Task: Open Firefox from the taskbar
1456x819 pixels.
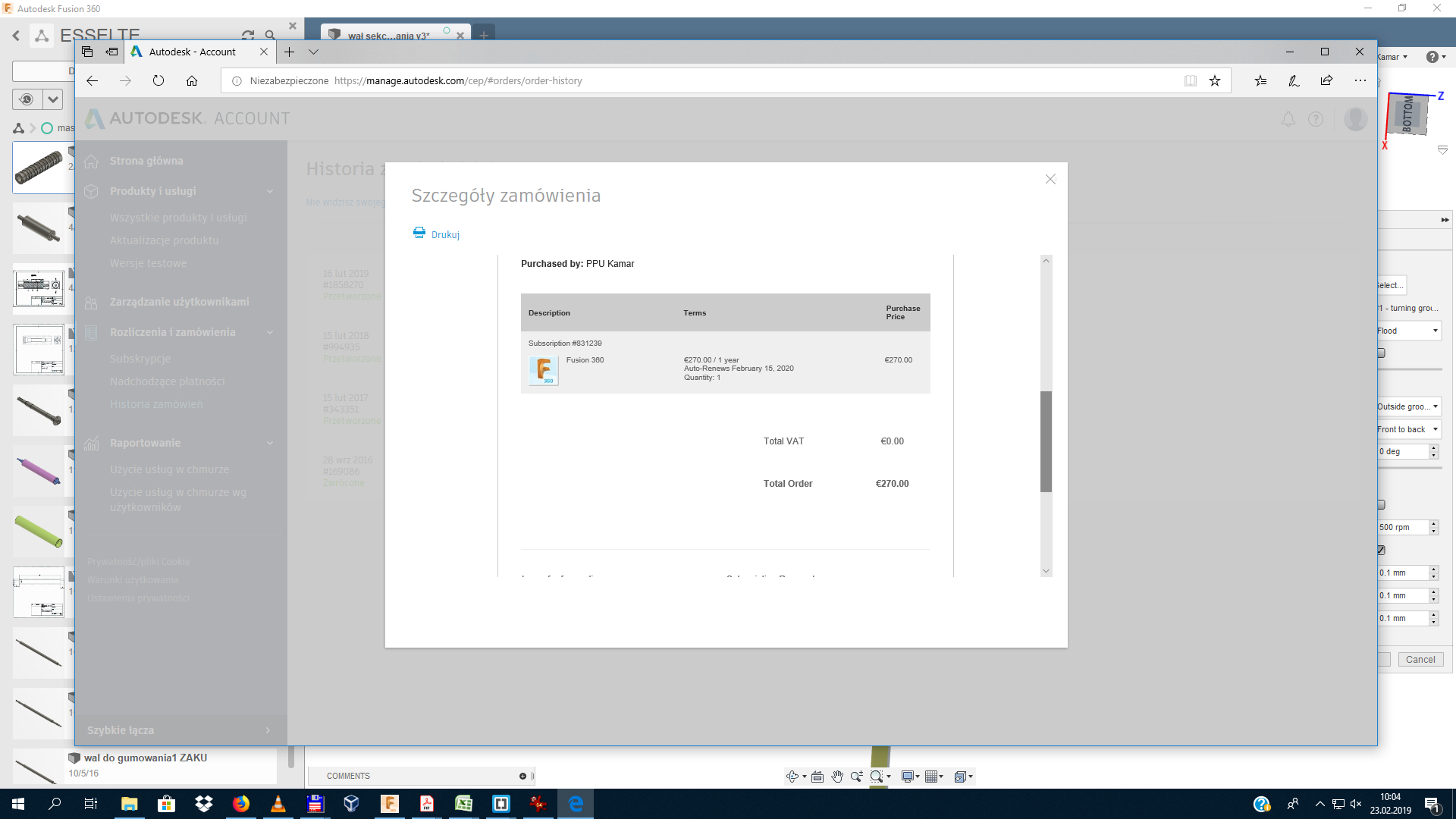Action: (241, 804)
